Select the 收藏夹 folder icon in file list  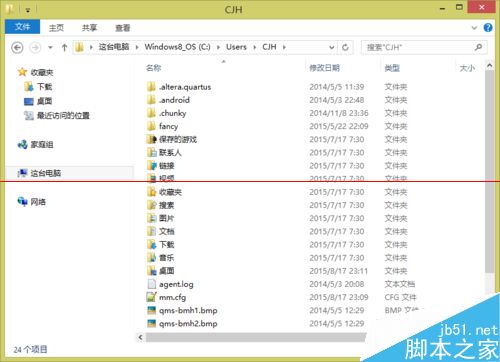tap(151, 192)
